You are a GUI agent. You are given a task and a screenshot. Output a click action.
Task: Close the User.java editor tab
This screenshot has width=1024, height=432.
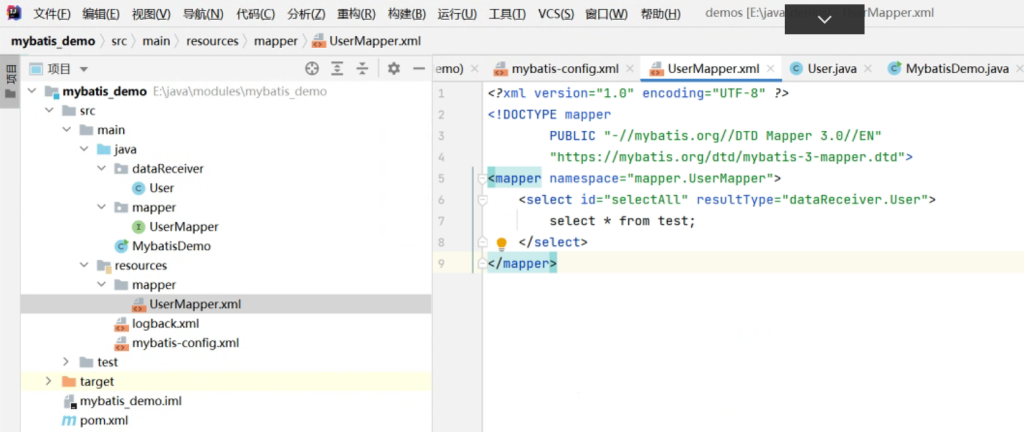point(869,69)
